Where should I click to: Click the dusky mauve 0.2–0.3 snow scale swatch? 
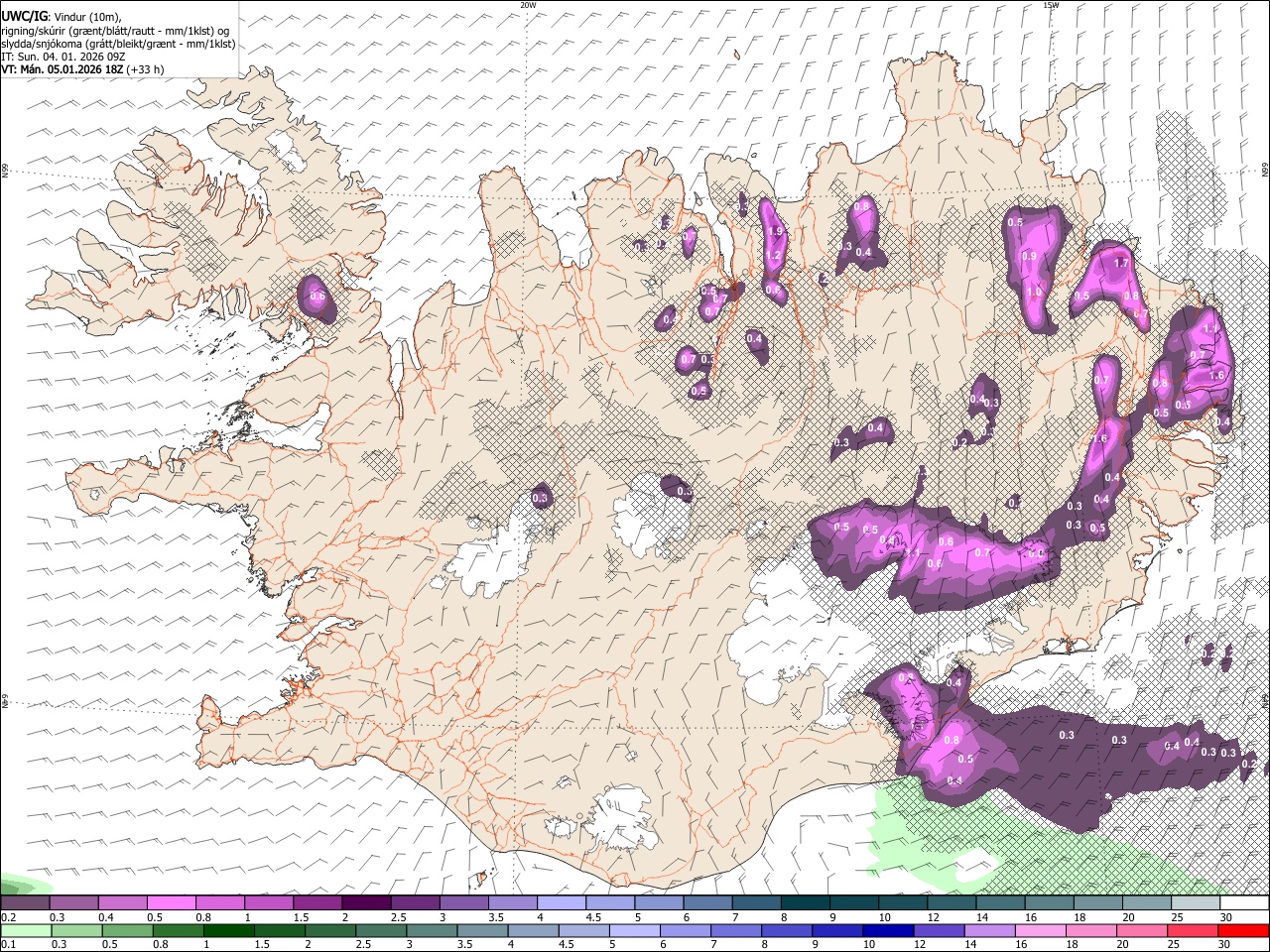point(26,903)
